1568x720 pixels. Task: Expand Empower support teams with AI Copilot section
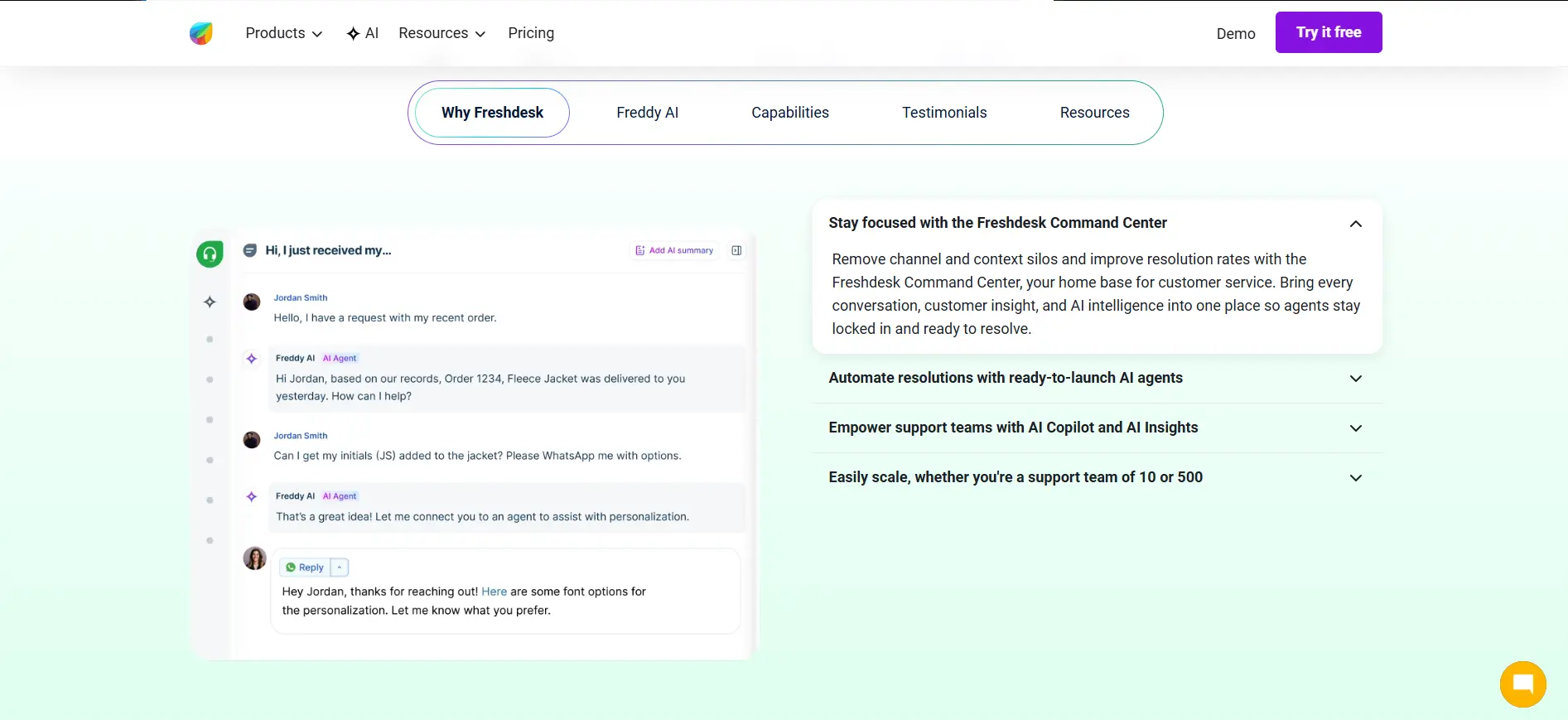pyautogui.click(x=1098, y=428)
